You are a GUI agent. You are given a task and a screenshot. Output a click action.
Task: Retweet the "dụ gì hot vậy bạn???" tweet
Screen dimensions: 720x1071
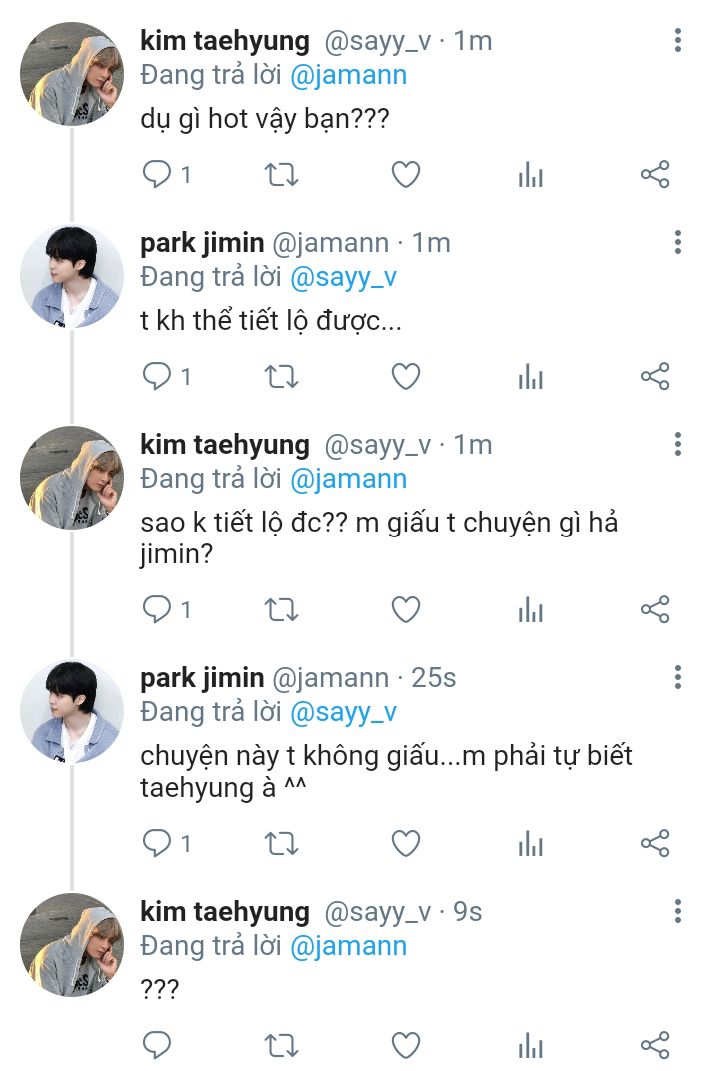[281, 175]
